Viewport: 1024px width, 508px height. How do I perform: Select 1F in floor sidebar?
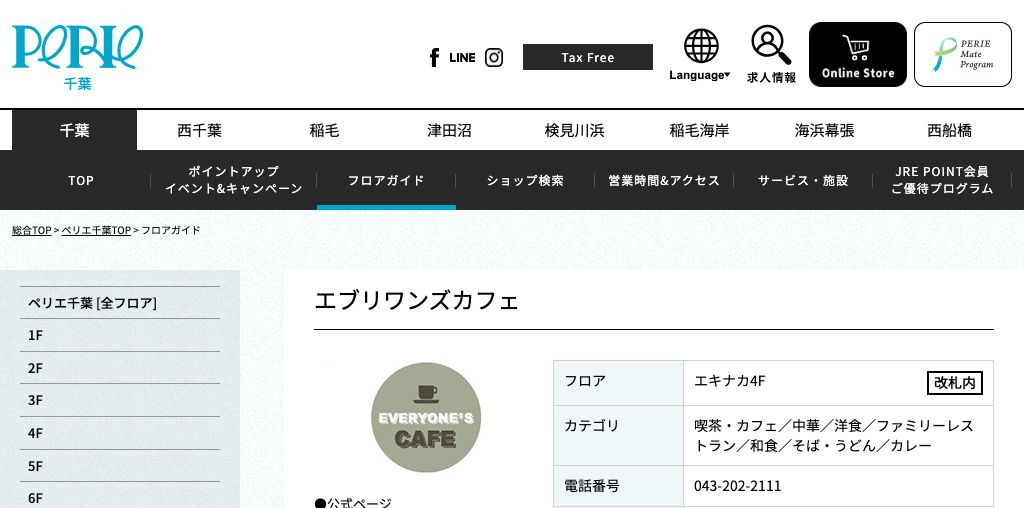coord(120,336)
